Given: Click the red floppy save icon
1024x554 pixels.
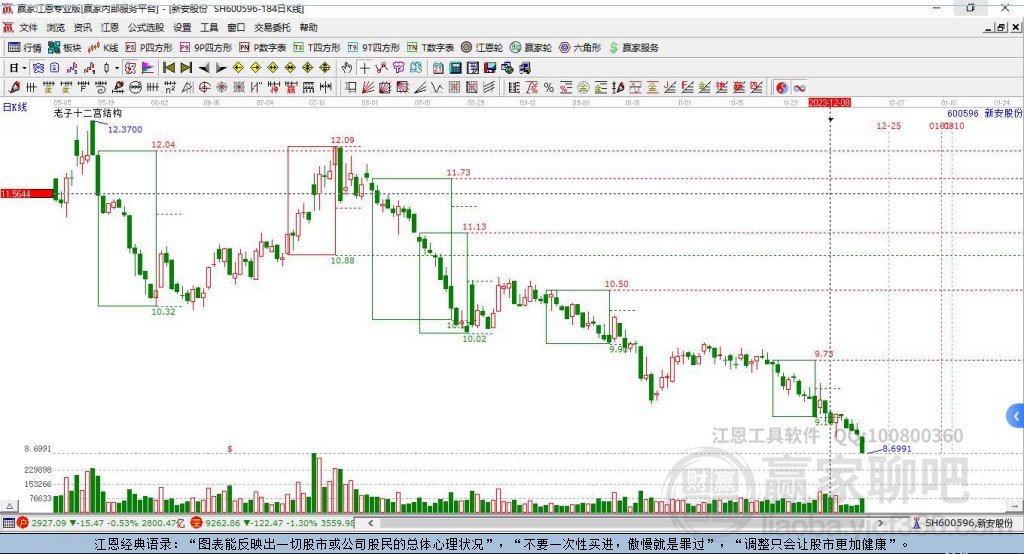Looking at the screenshot, I should [490, 68].
